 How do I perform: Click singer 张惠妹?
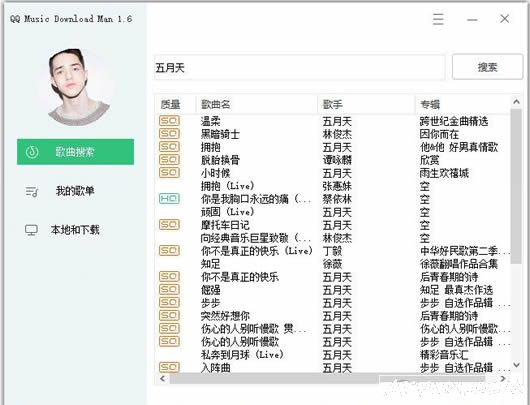point(337,186)
